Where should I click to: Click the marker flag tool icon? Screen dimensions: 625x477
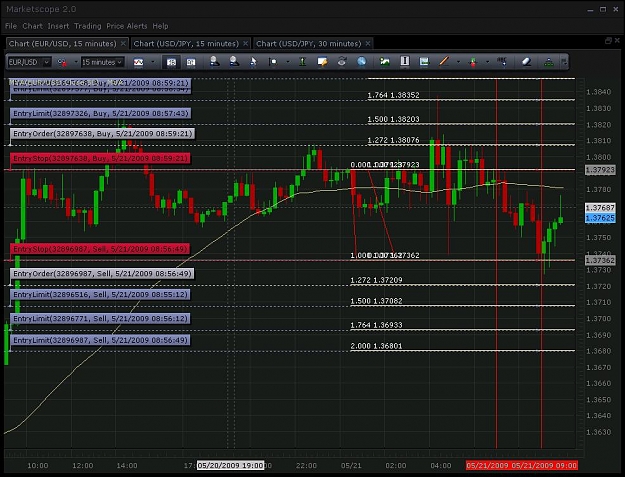click(273, 62)
